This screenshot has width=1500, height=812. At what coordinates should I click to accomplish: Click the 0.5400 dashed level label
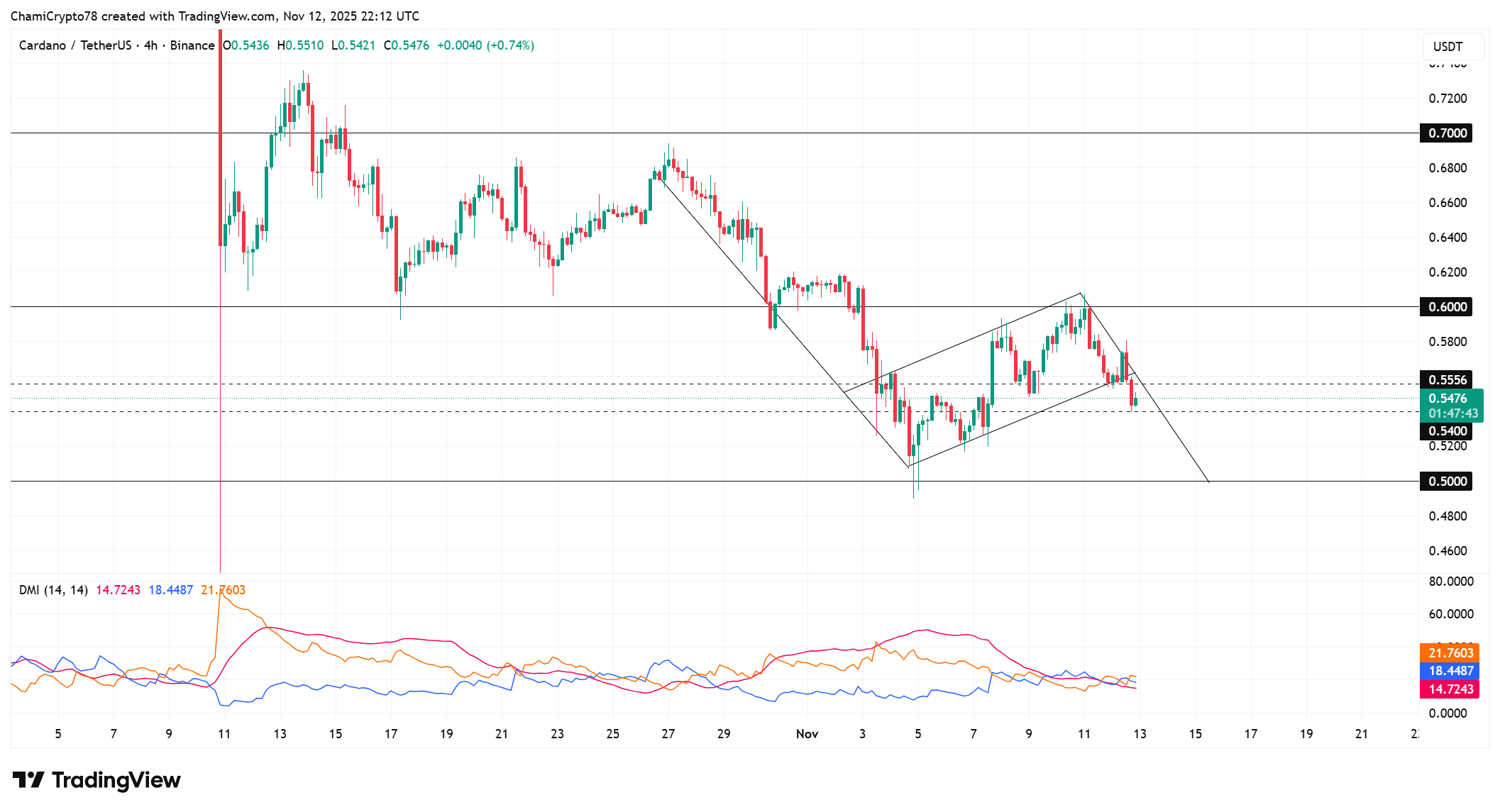[x=1448, y=431]
